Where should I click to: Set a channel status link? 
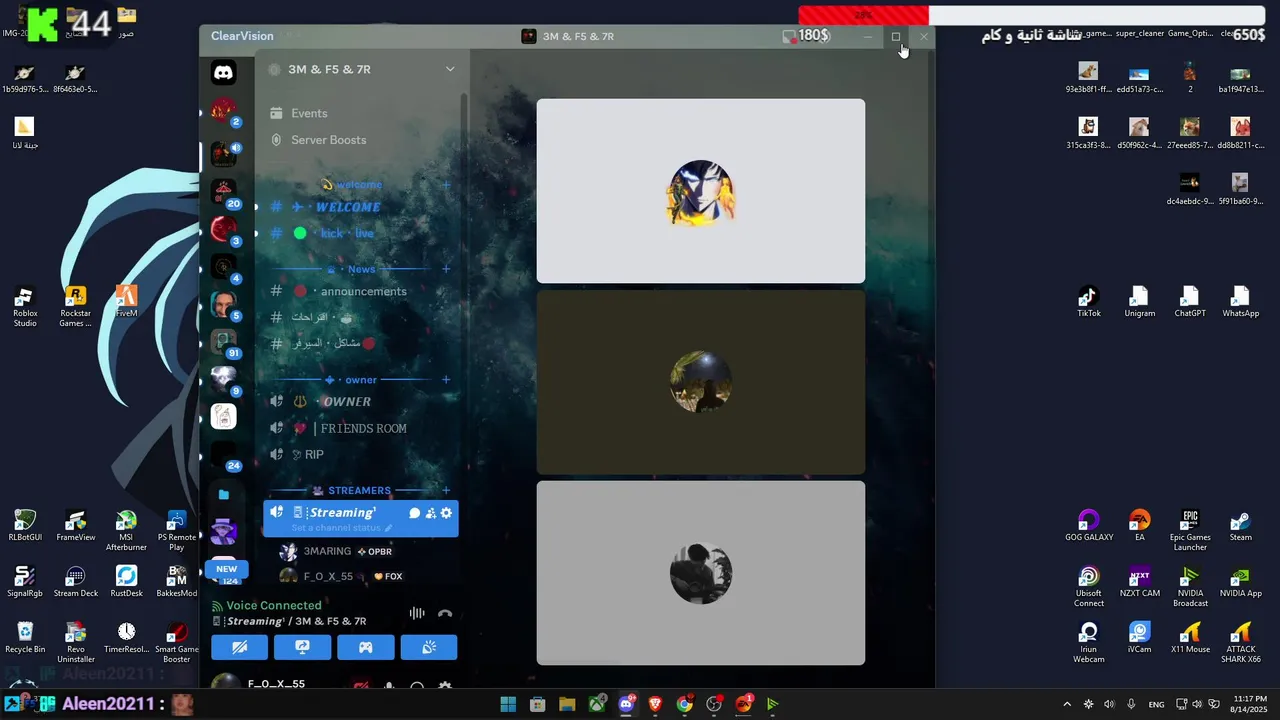[342, 528]
